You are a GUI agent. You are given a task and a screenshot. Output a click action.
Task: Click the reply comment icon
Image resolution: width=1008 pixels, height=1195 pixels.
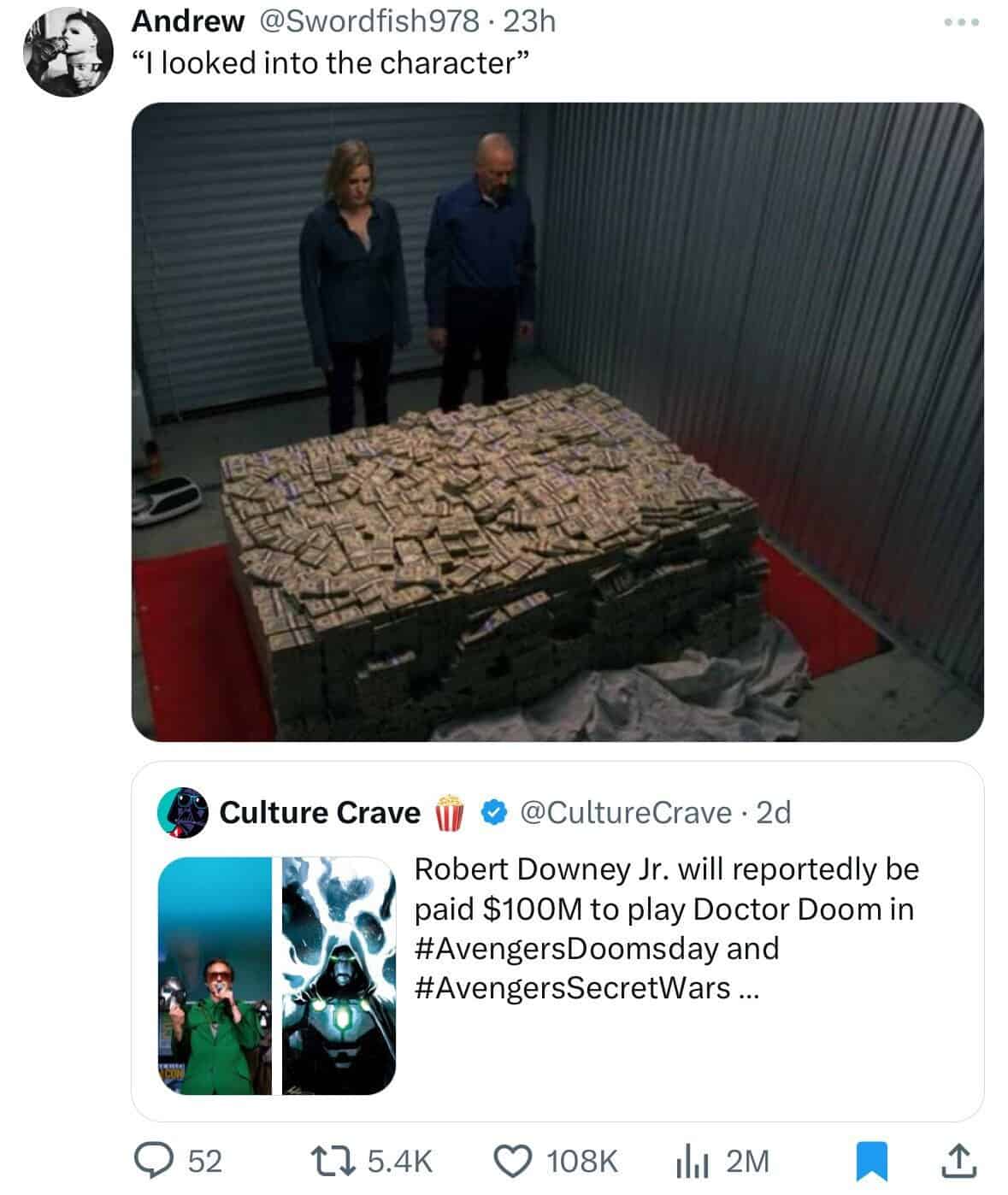[x=156, y=1160]
